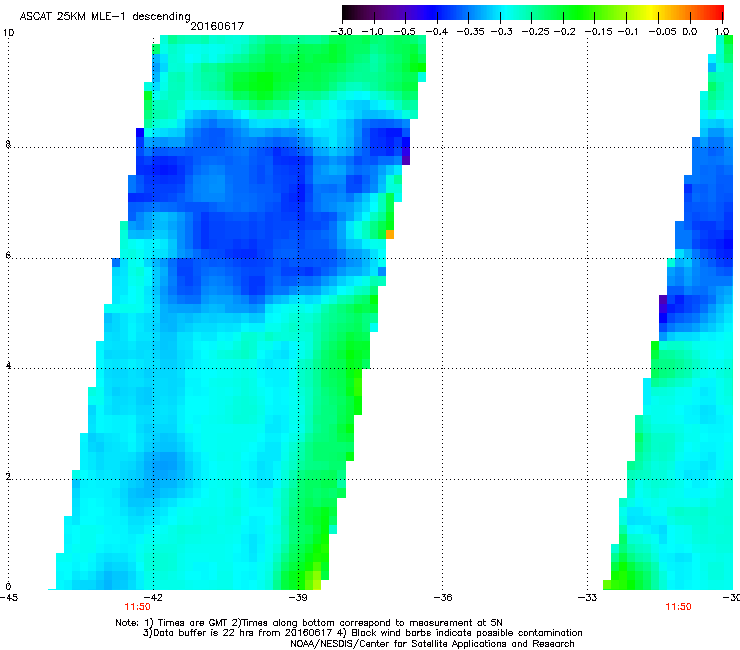Image resolution: width=740 pixels, height=650 pixels.
Task: Click the longitude label "-33"
Action: point(587,598)
